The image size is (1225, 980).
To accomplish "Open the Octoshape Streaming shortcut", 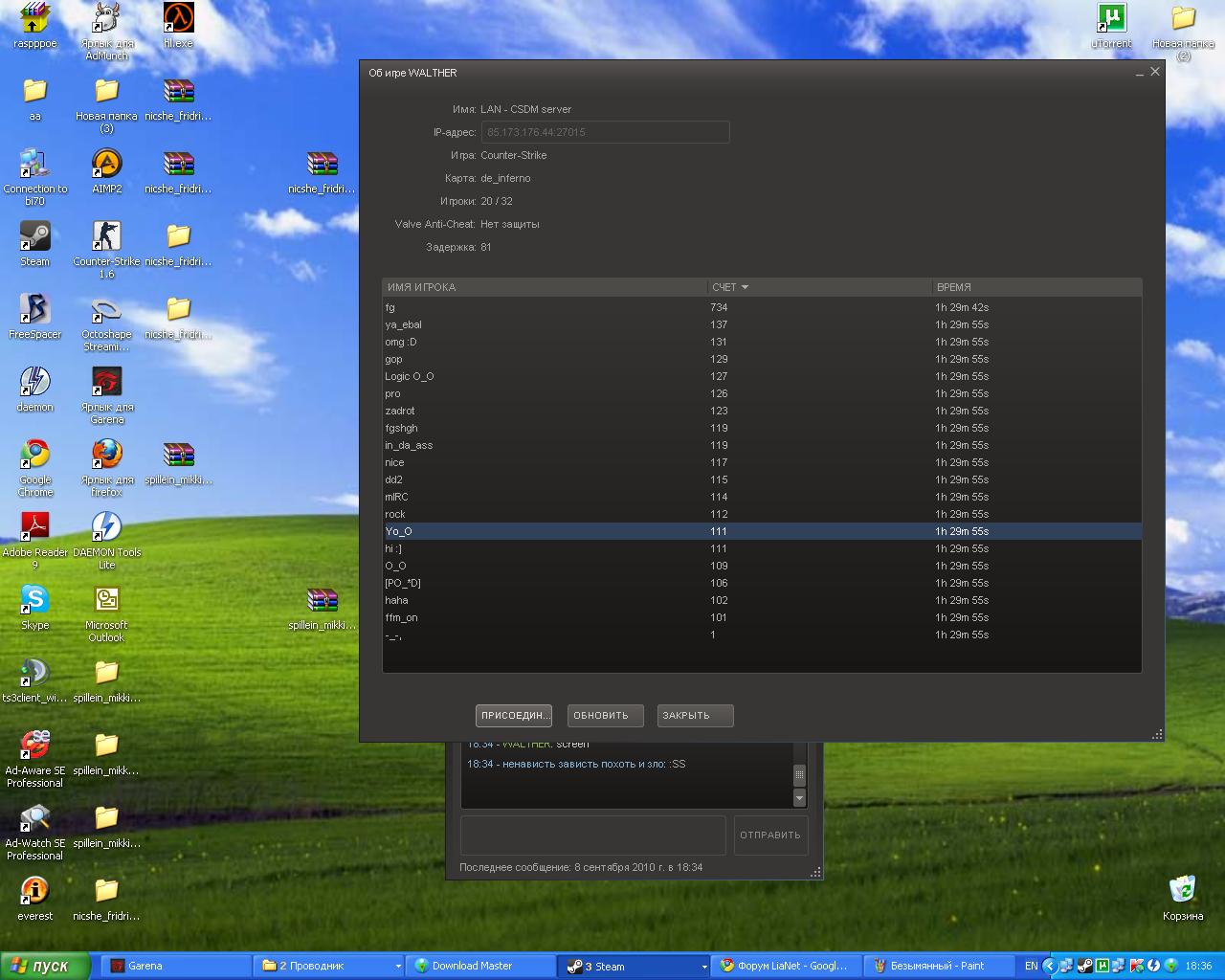I will (106, 323).
